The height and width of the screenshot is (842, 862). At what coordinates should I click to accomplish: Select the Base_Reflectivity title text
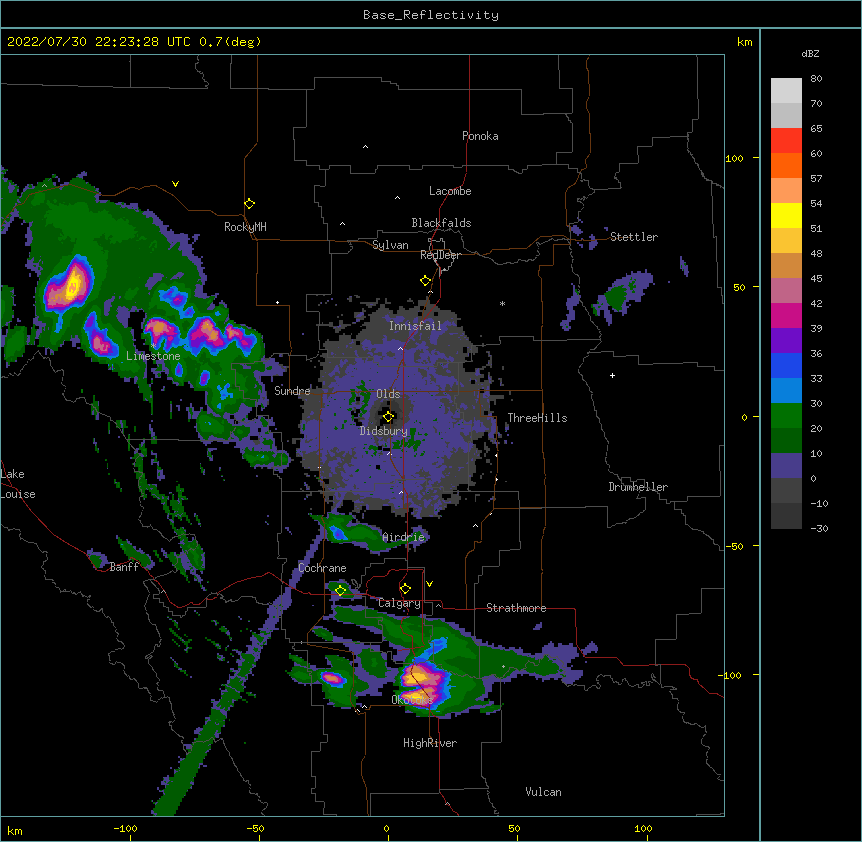click(431, 15)
